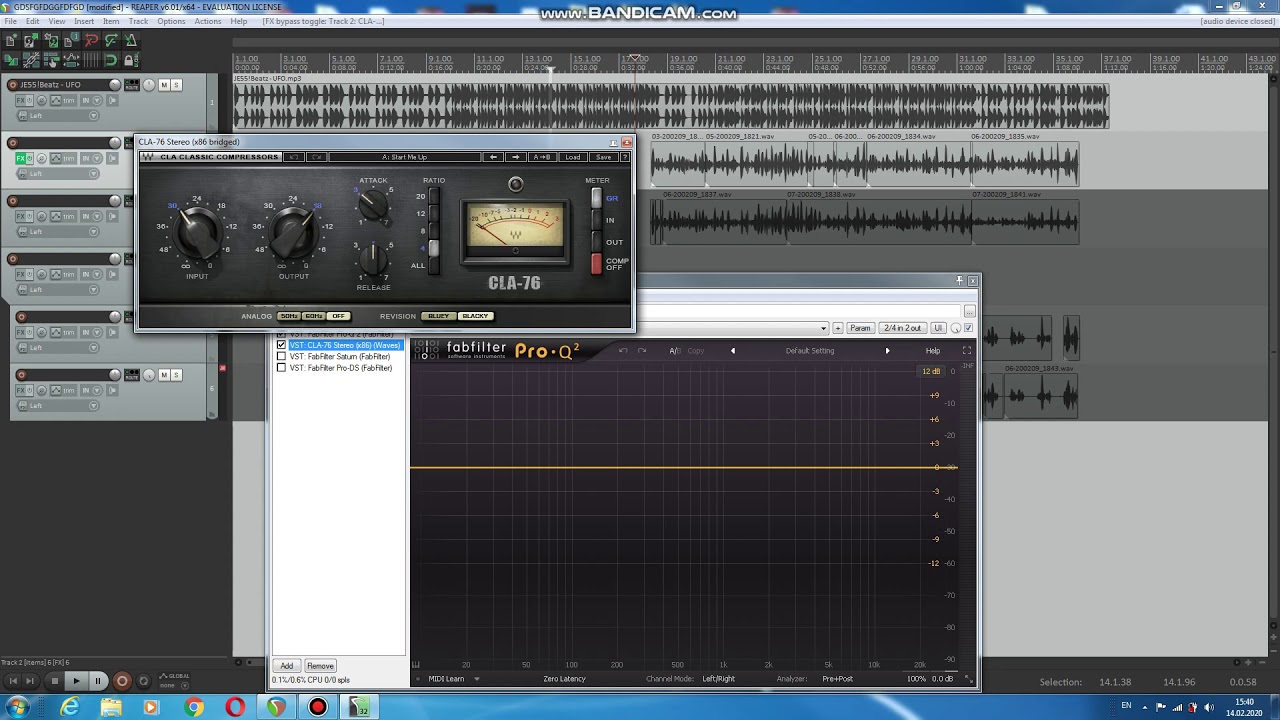This screenshot has width=1280, height=720.
Task: Set CLA-76 meter to OUT
Action: tap(597, 242)
